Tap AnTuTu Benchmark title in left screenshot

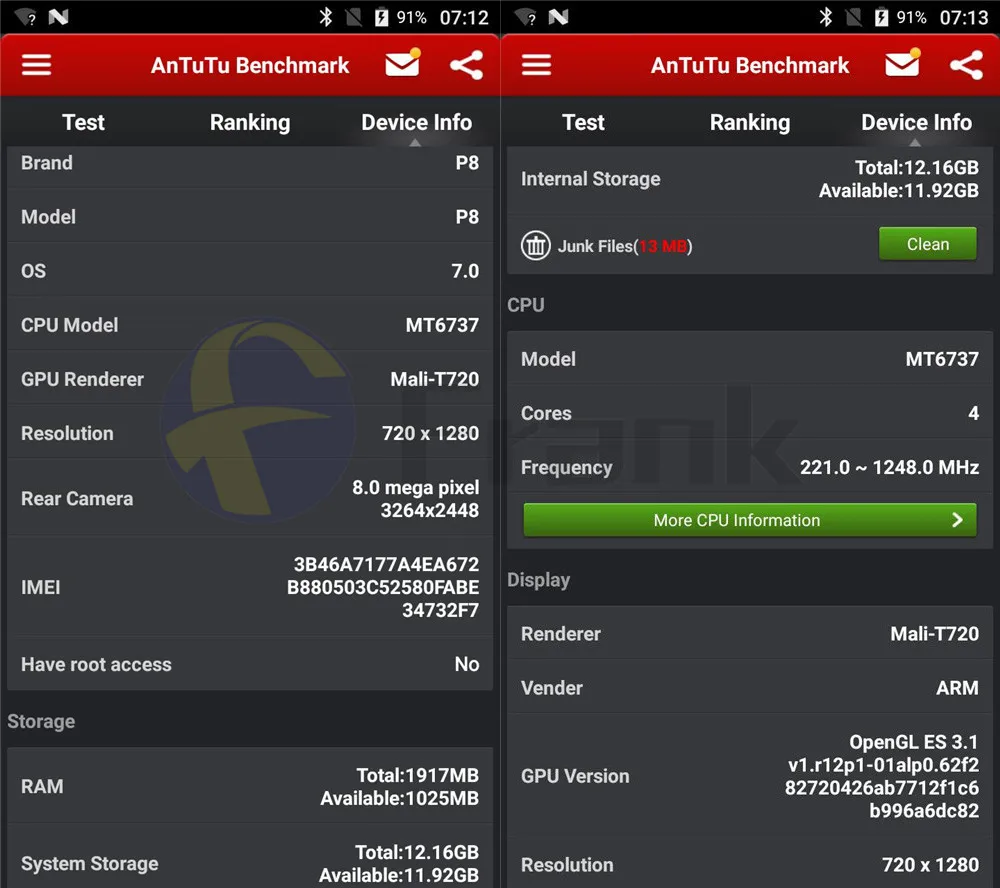[250, 65]
